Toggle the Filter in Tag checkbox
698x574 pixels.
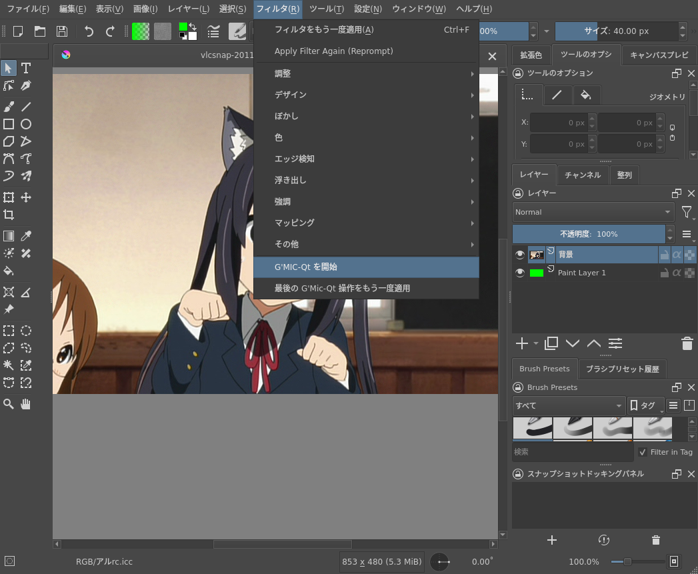click(642, 452)
